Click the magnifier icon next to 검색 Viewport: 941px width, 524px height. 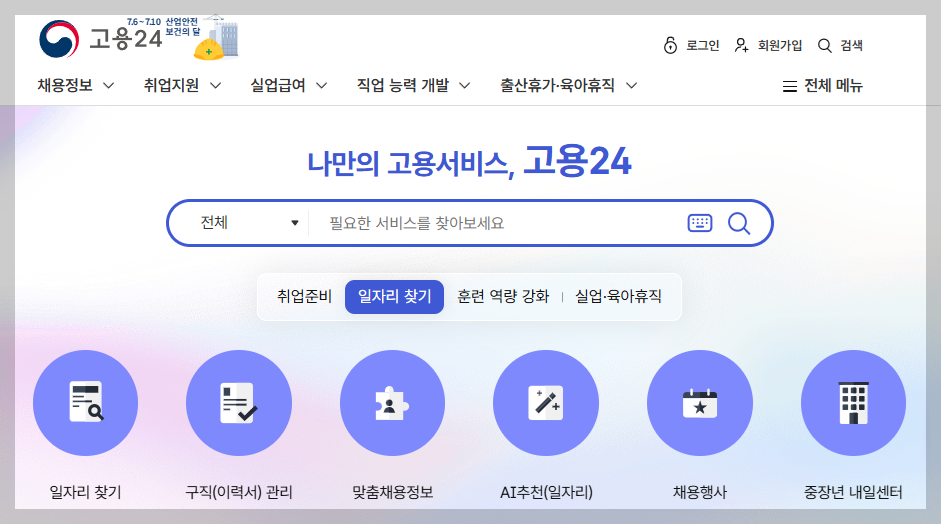pos(825,46)
